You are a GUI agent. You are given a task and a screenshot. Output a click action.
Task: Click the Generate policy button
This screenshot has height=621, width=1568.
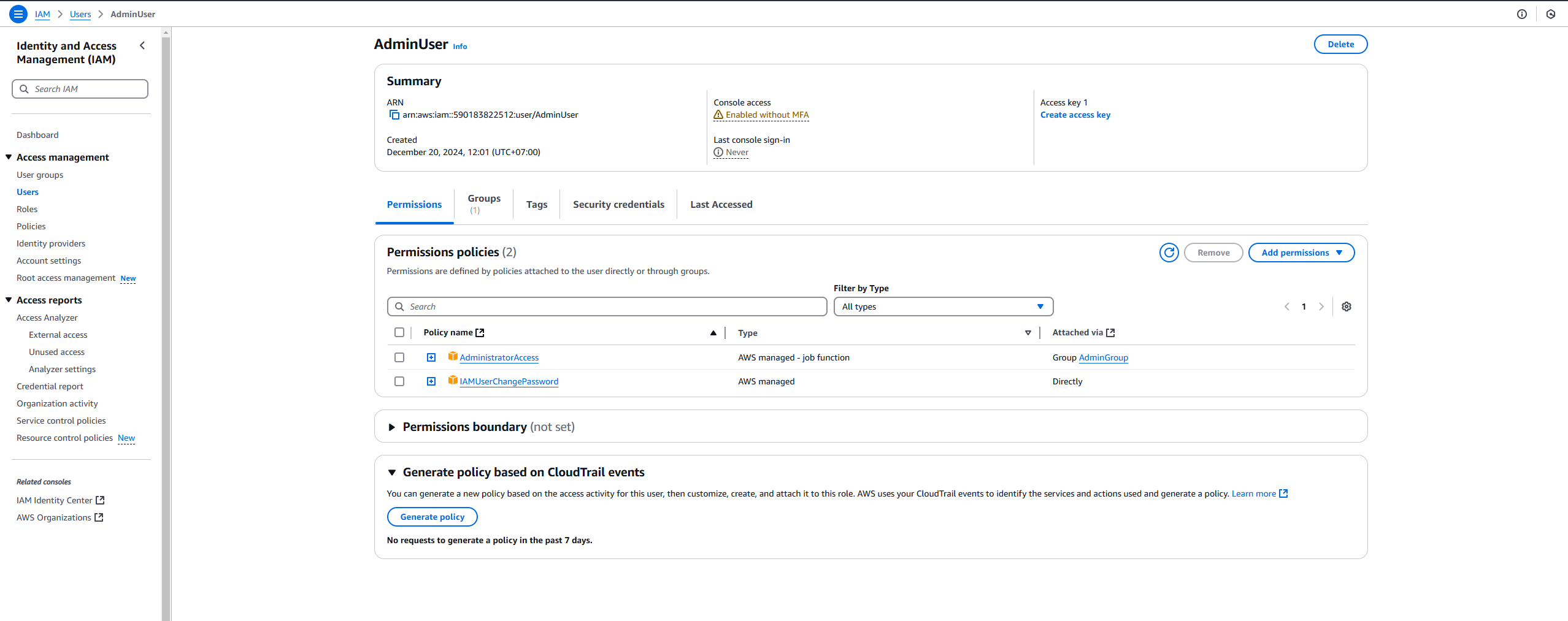click(432, 517)
